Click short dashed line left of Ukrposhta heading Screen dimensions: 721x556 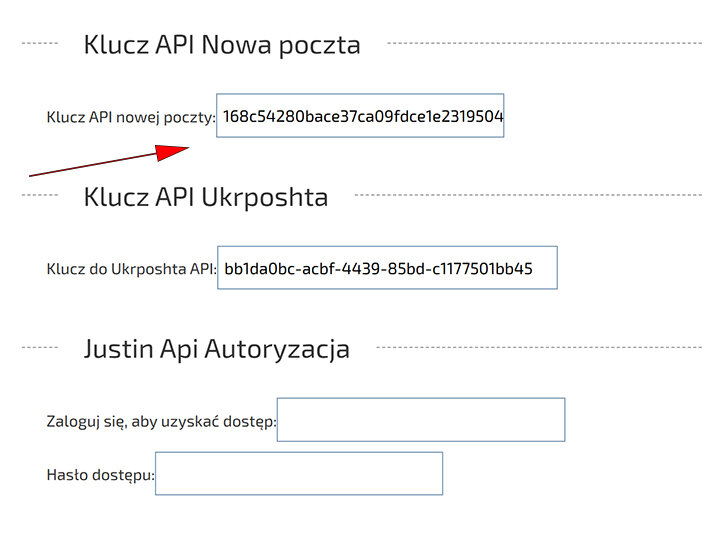pos(40,195)
